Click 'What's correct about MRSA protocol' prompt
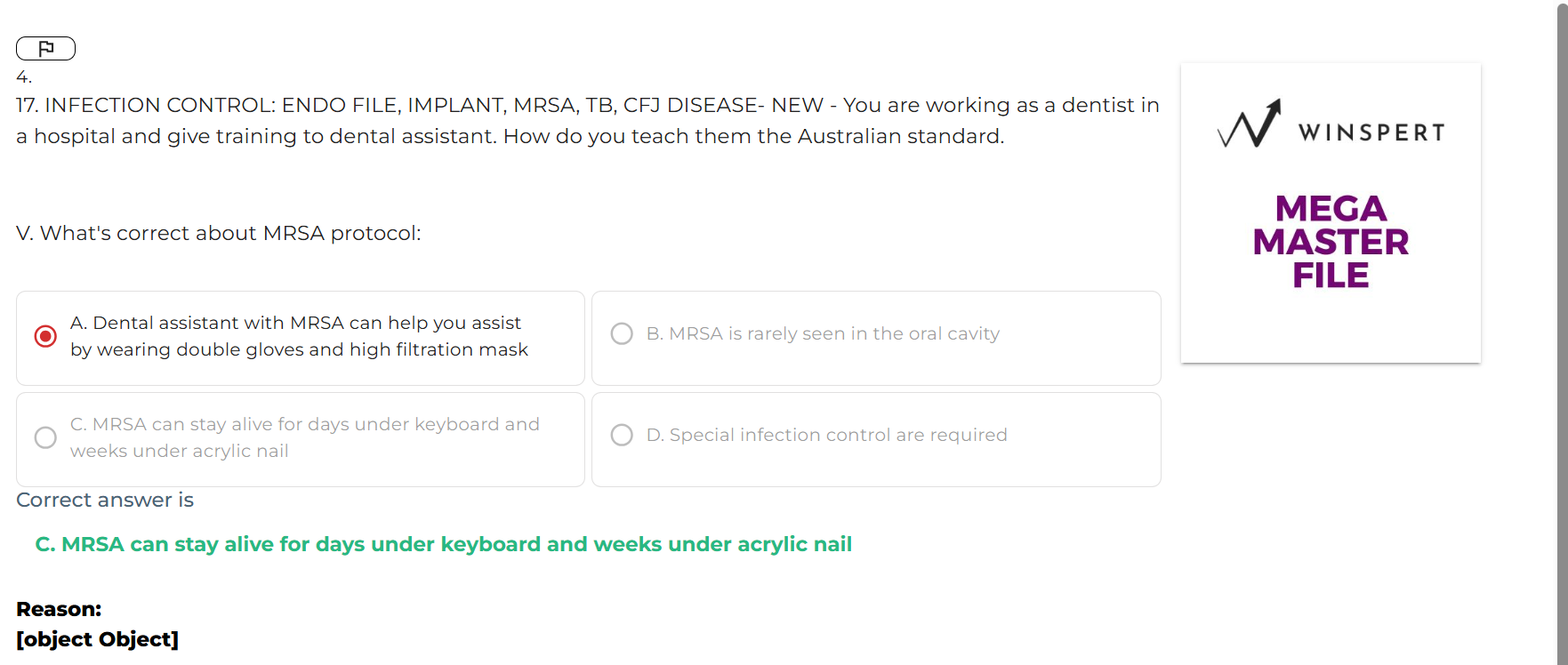This screenshot has width=1568, height=665. [x=218, y=233]
